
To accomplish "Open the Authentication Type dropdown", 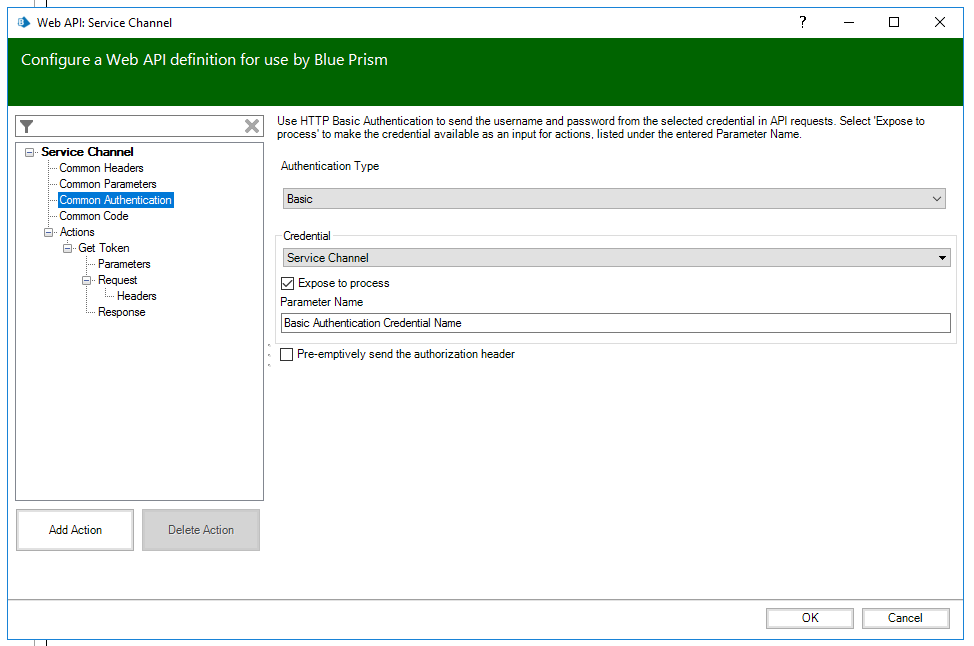I will pyautogui.click(x=614, y=199).
